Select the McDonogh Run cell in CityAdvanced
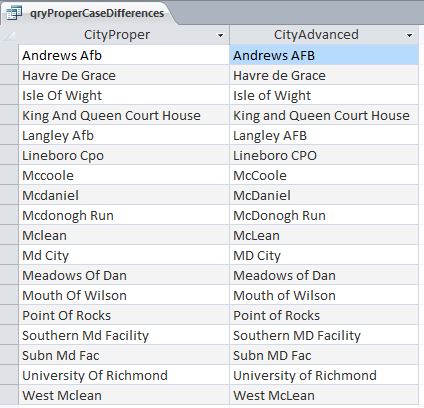424x408 pixels. 324,215
